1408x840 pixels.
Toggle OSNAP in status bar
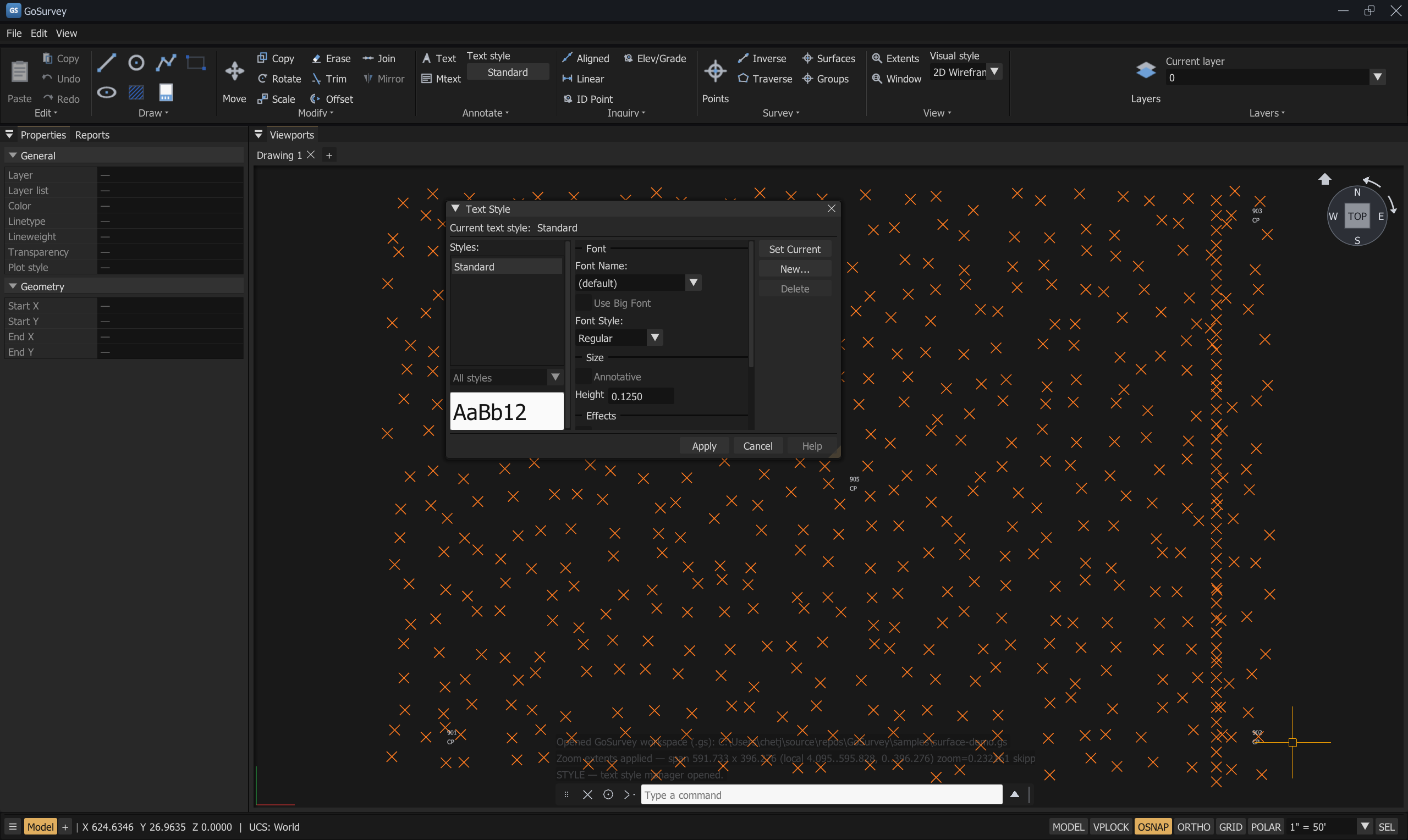pyautogui.click(x=1153, y=826)
